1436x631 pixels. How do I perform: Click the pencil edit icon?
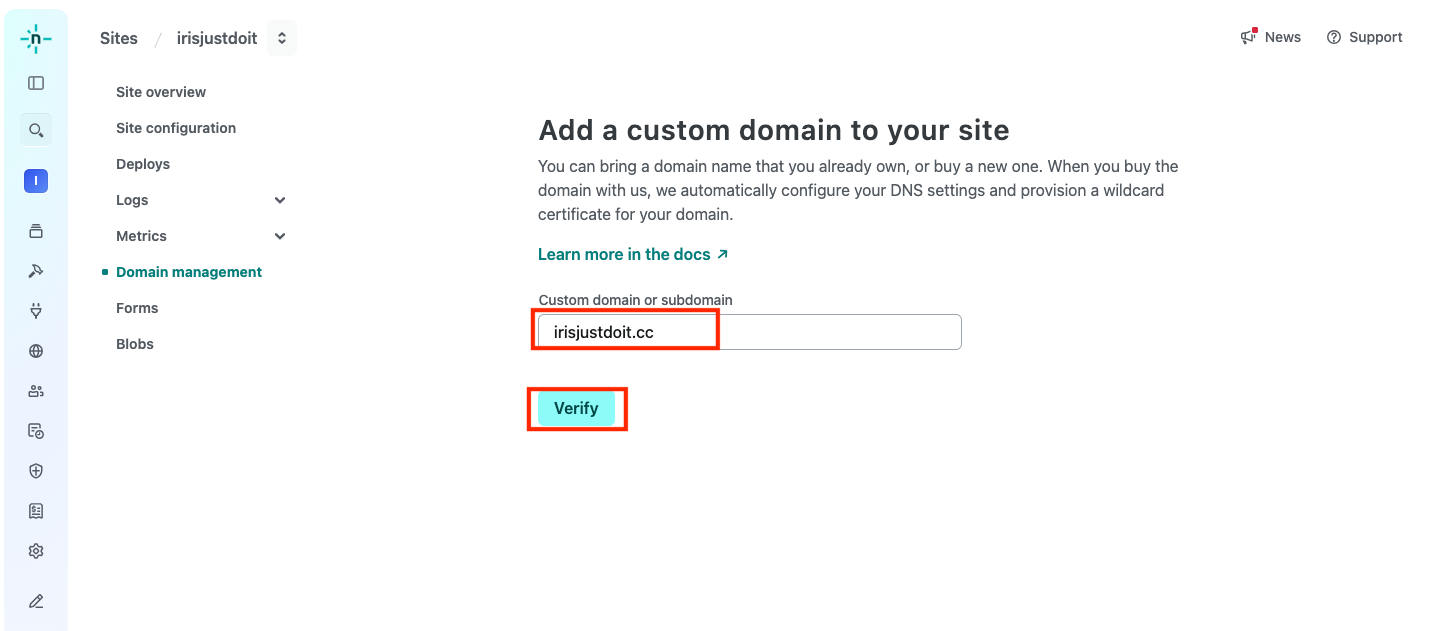coord(36,601)
